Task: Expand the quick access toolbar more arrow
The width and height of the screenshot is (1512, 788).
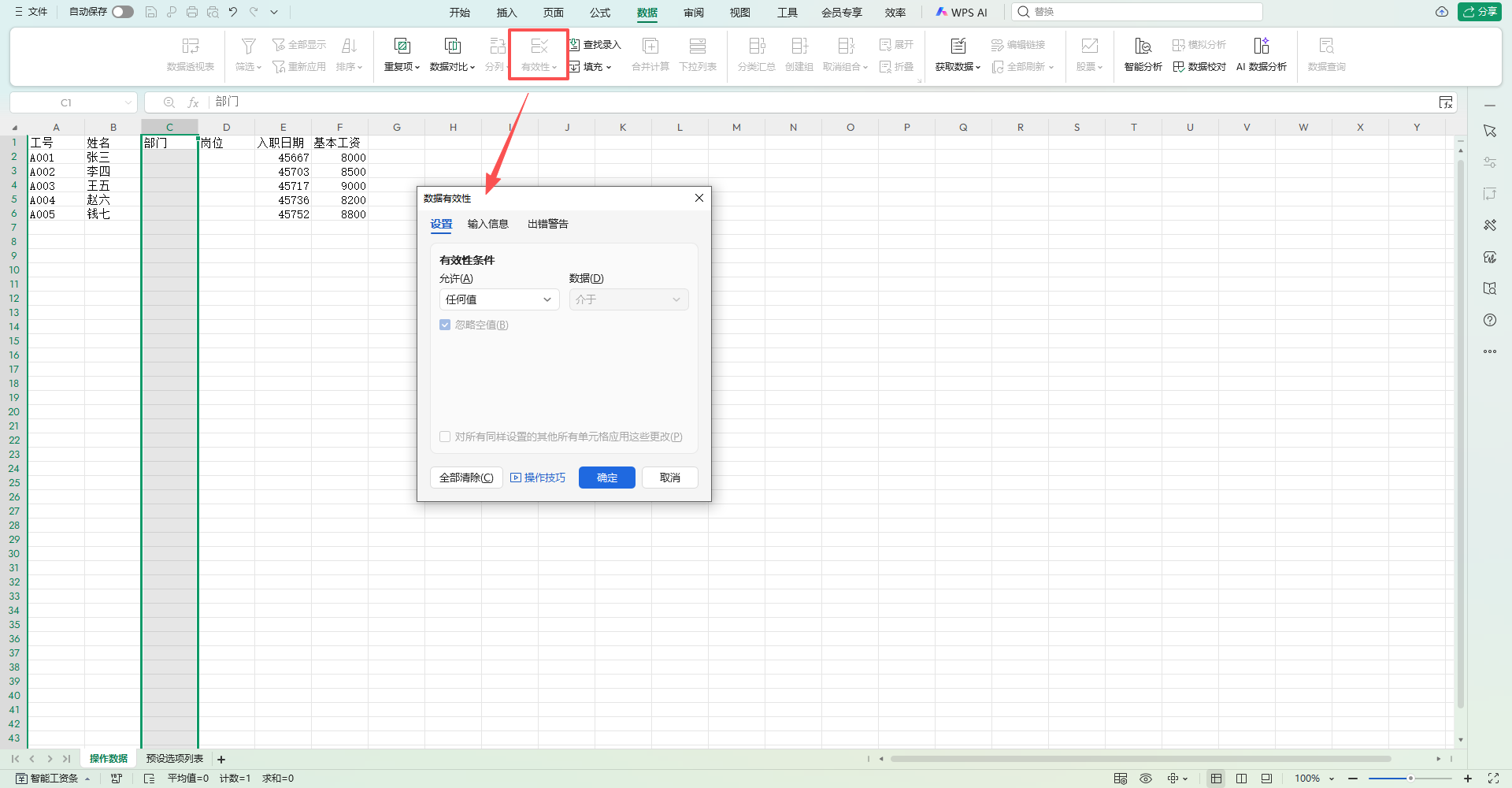Action: pyautogui.click(x=274, y=12)
